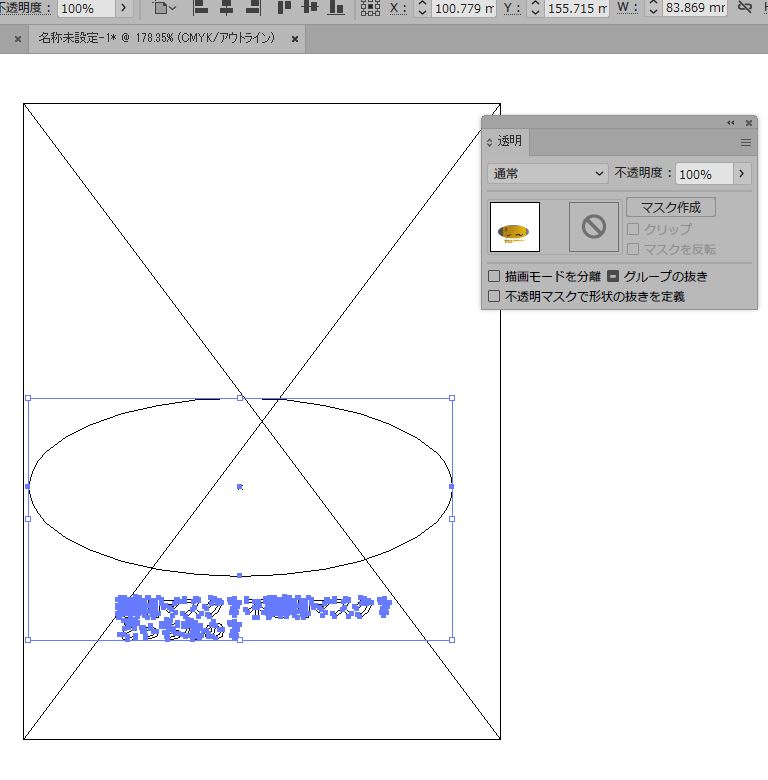Open the Transparency panel hamburger menu
This screenshot has height=780, width=768.
[745, 143]
